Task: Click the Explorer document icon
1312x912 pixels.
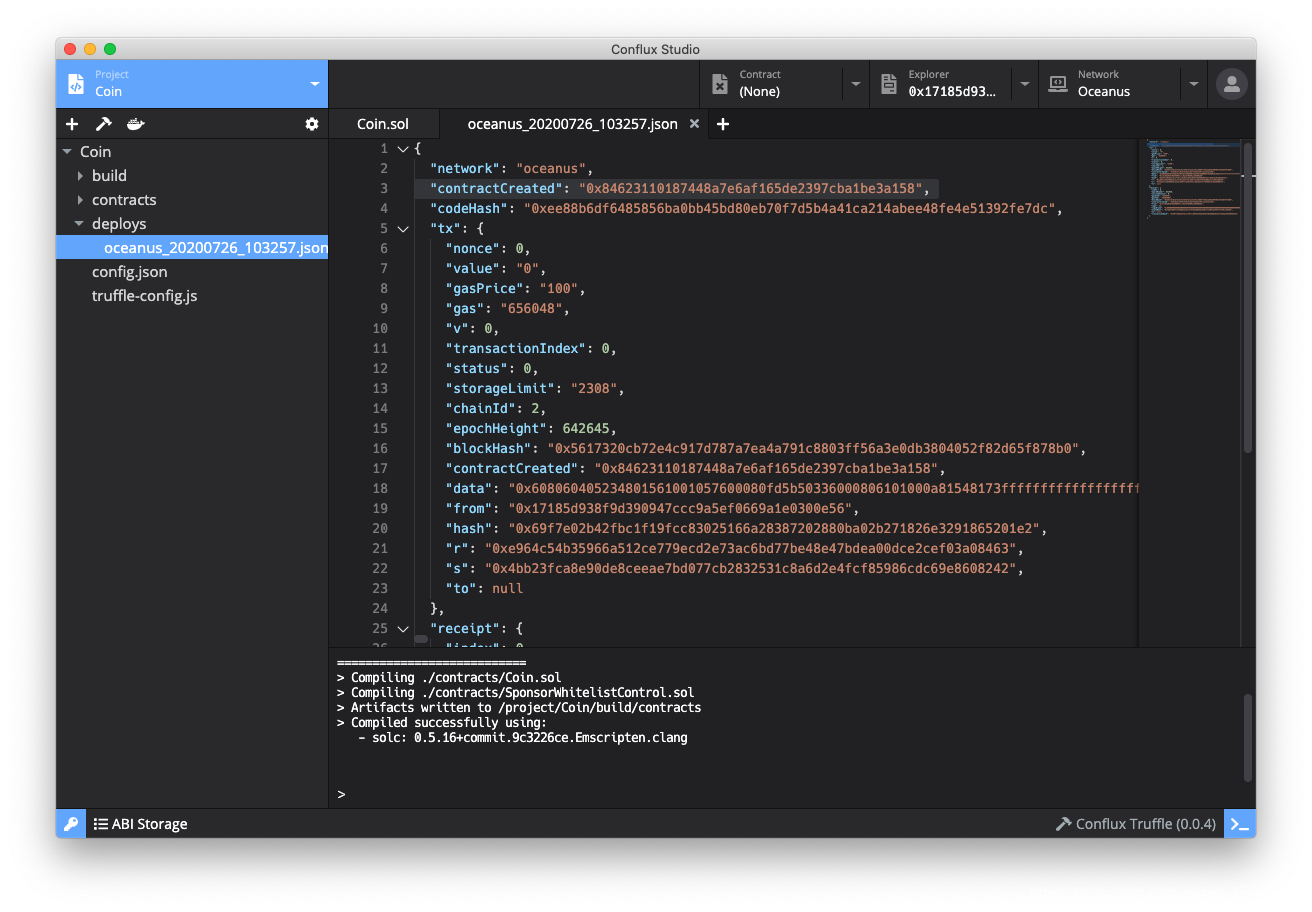Action: tap(888, 84)
